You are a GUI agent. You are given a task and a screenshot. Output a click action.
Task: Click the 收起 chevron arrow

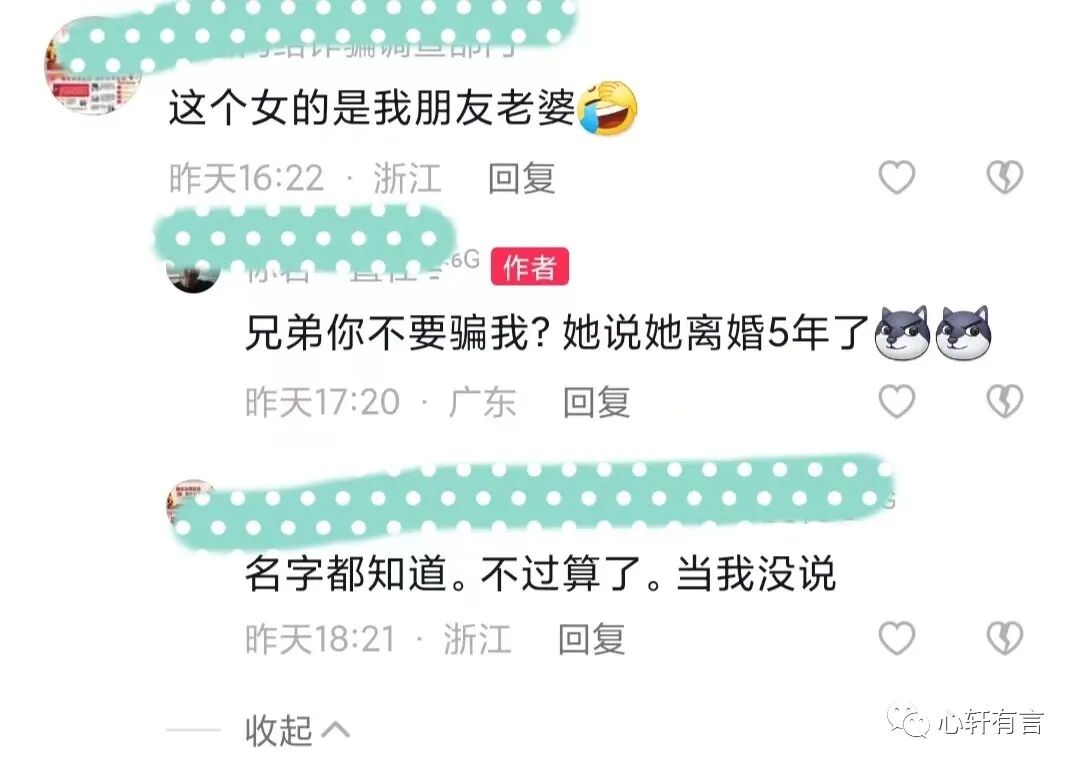(x=335, y=730)
